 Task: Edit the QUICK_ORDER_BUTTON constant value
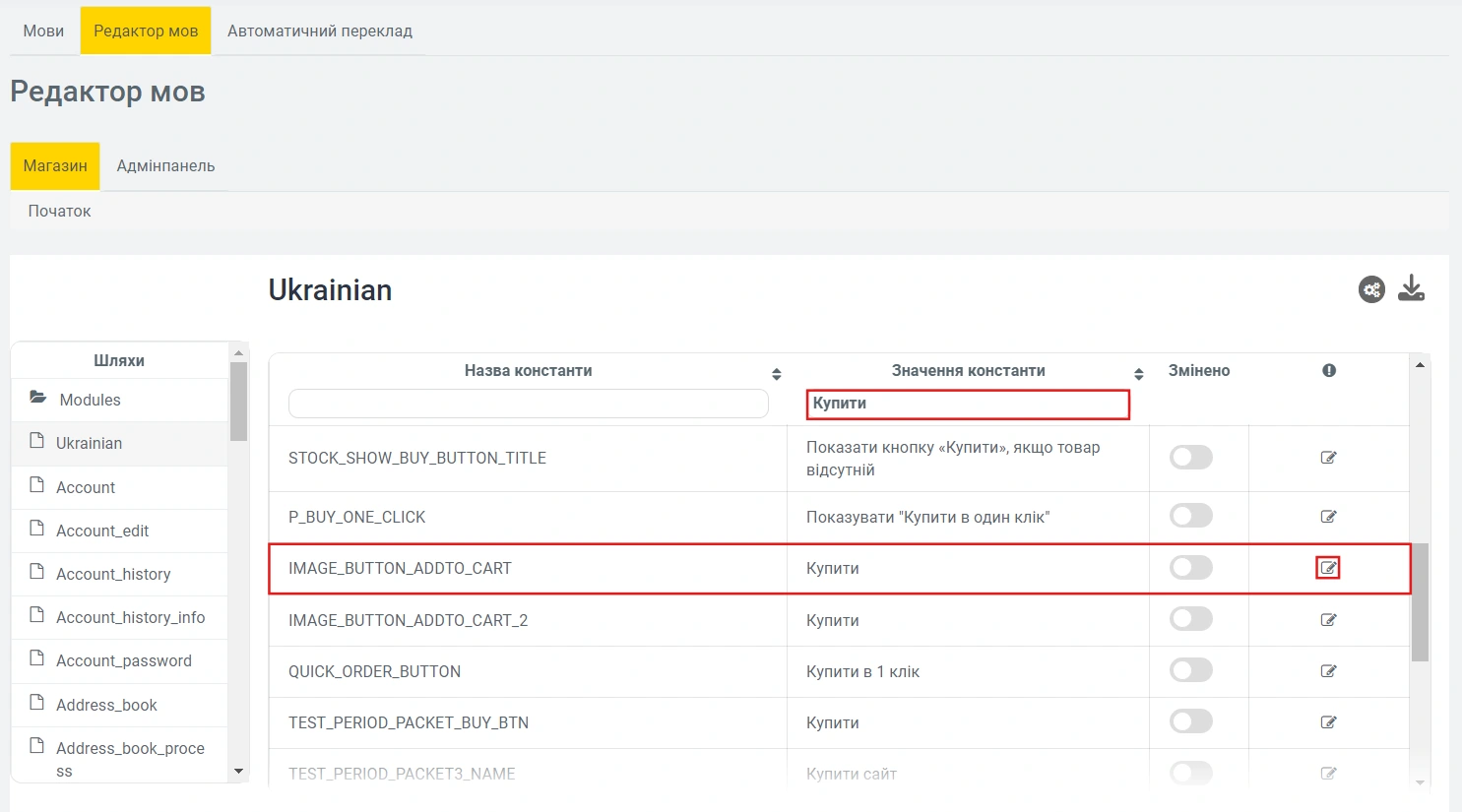point(1328,671)
